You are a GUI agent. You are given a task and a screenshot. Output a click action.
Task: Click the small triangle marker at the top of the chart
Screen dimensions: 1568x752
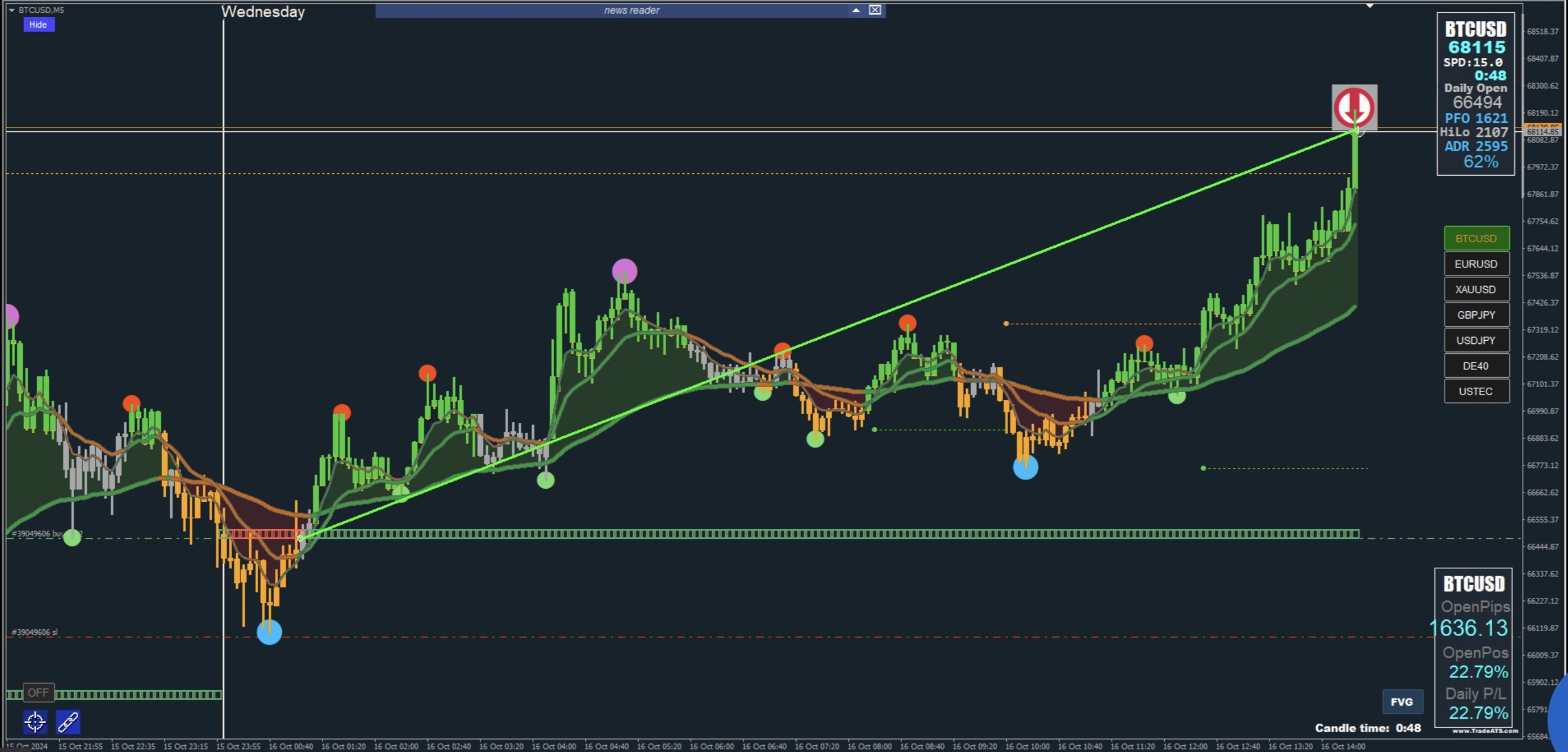pyautogui.click(x=1369, y=6)
